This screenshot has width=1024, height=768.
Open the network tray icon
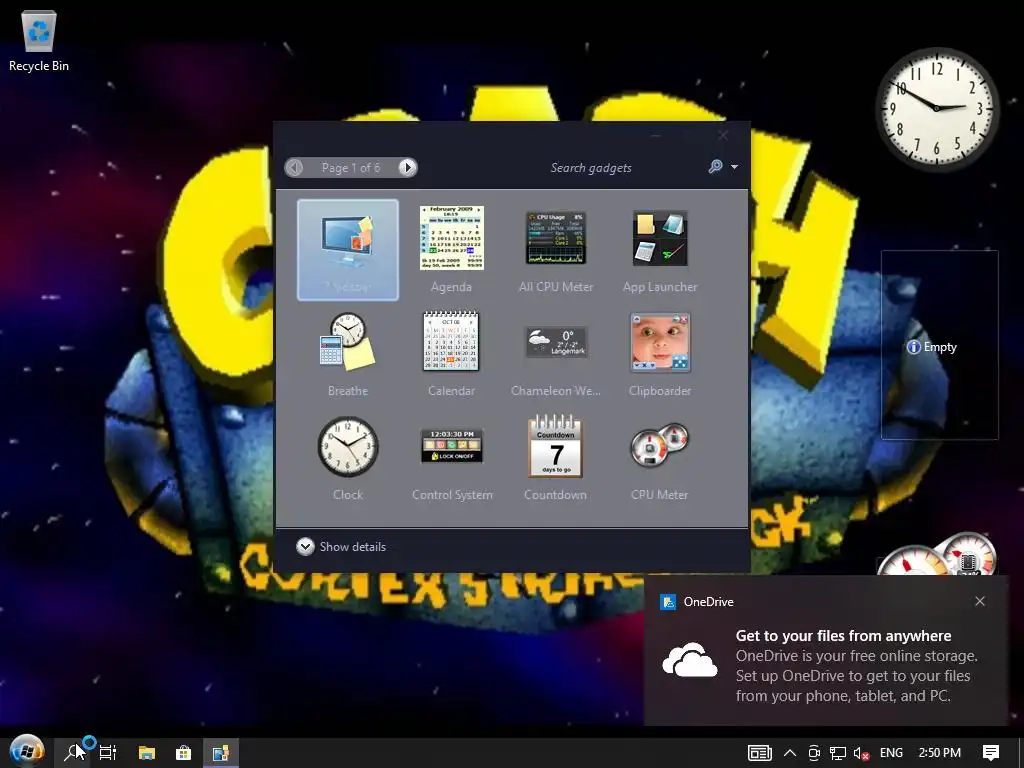[838, 753]
